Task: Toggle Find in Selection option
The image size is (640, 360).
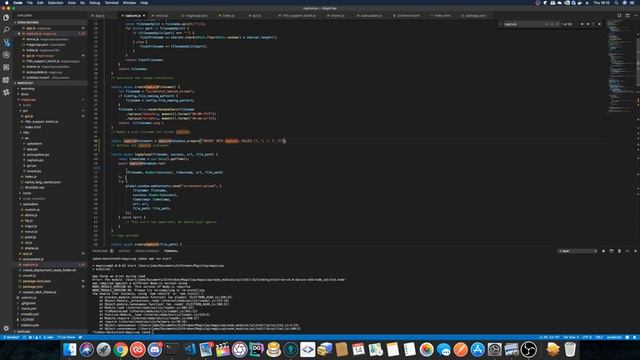Action: click(593, 24)
